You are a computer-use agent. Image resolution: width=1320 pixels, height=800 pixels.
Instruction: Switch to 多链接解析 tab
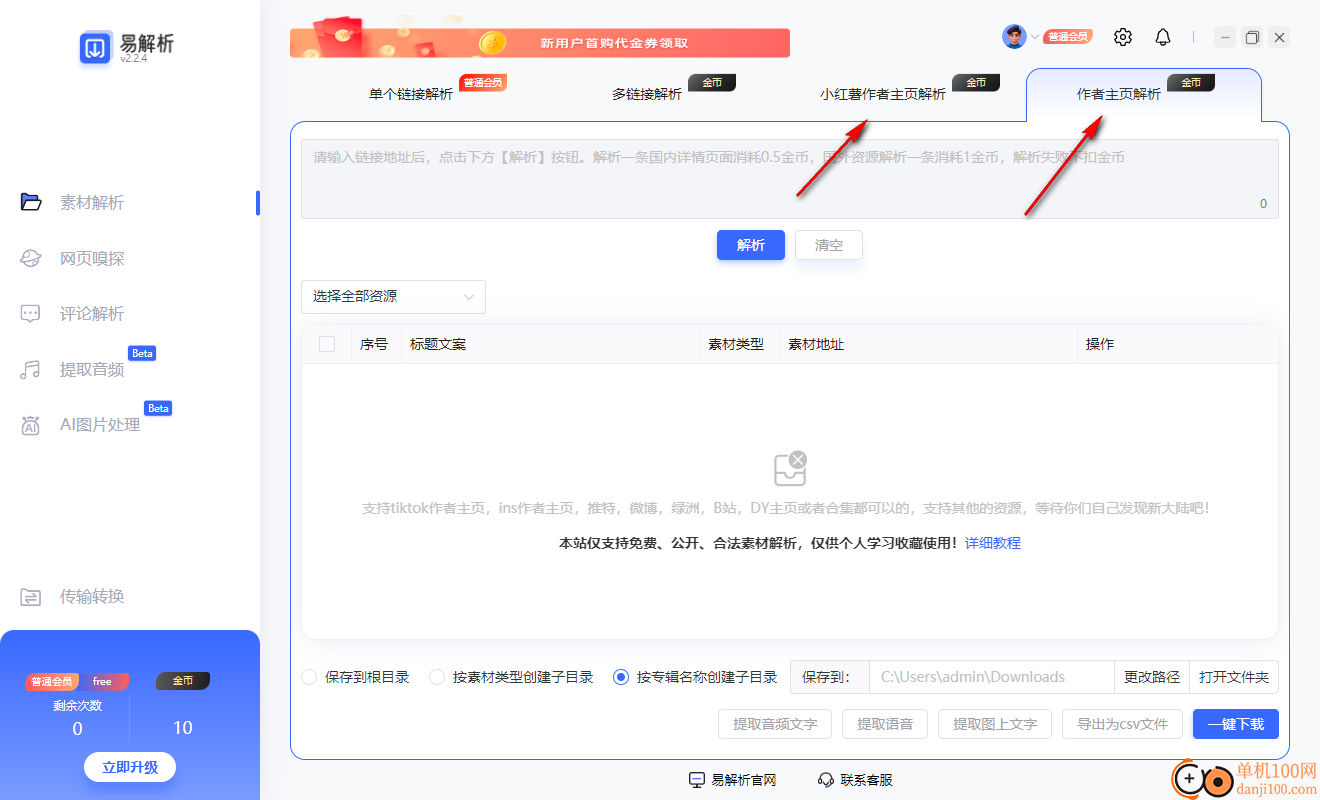647,94
